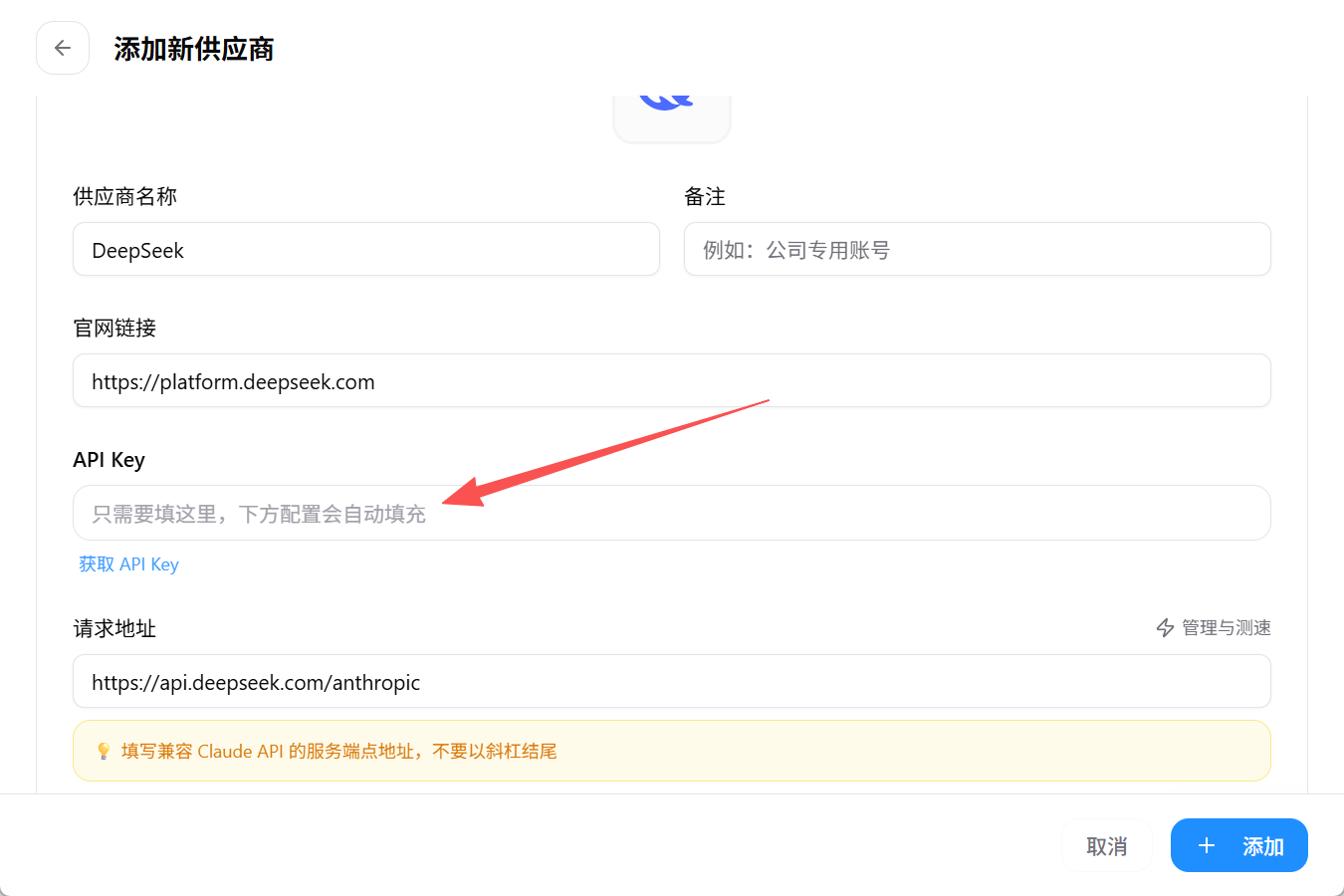Open 管理与测速 management and speed test
The image size is (1344, 896).
tap(1214, 628)
